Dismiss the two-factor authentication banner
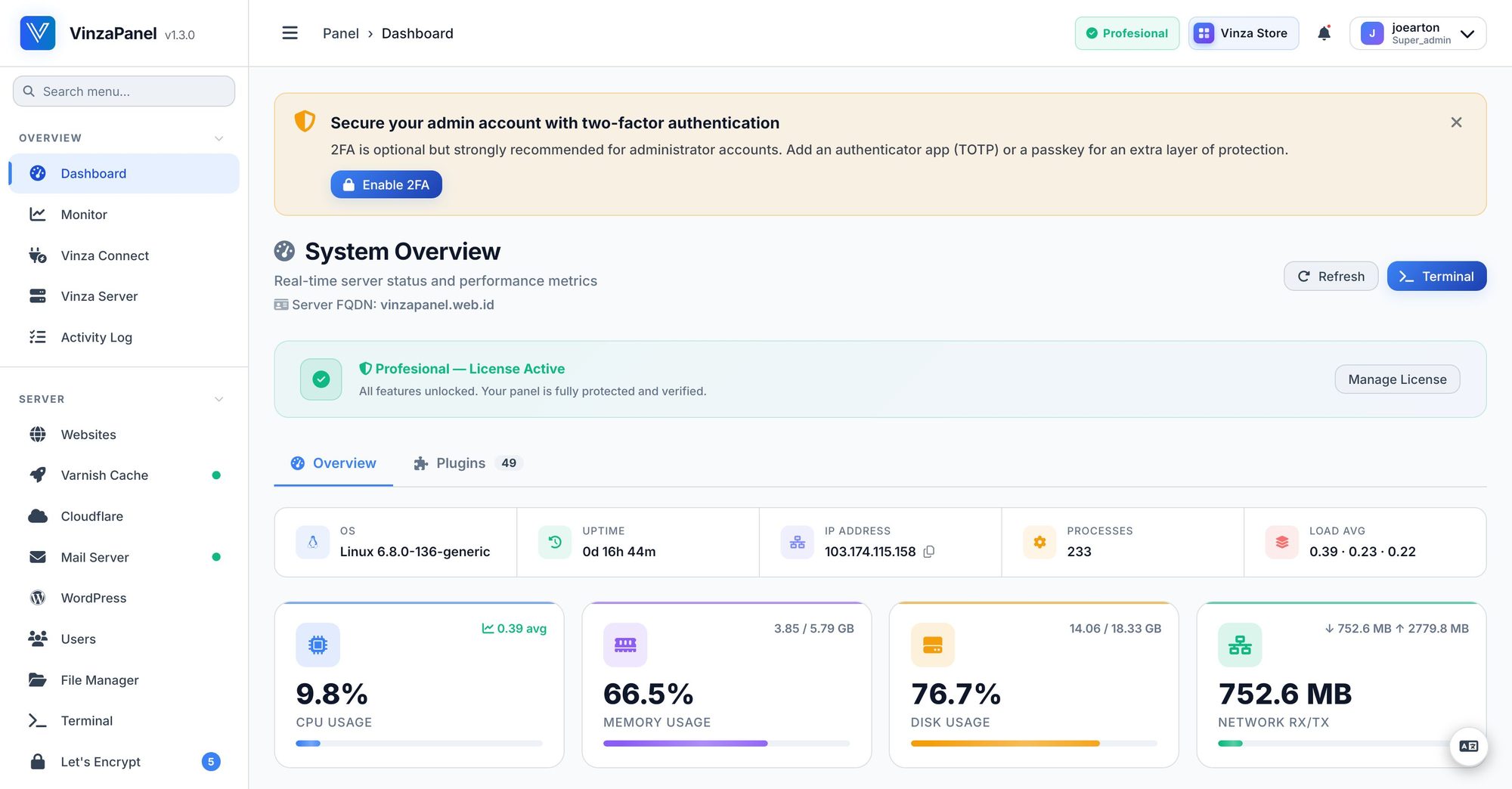The width and height of the screenshot is (1512, 789). [x=1456, y=122]
